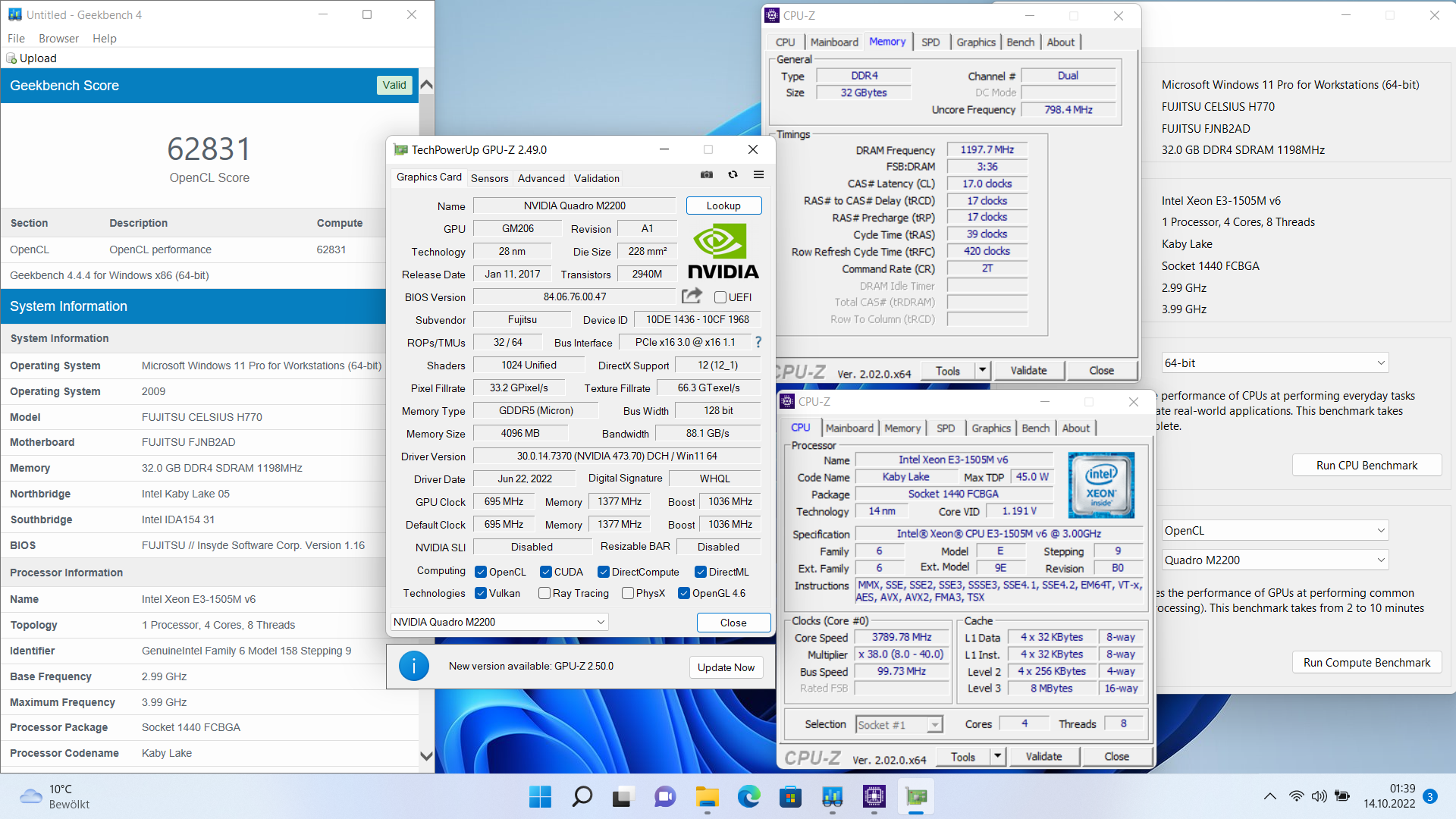1456x819 pixels.
Task: Switch to CPU-Z in the taskbar
Action: coord(874,796)
